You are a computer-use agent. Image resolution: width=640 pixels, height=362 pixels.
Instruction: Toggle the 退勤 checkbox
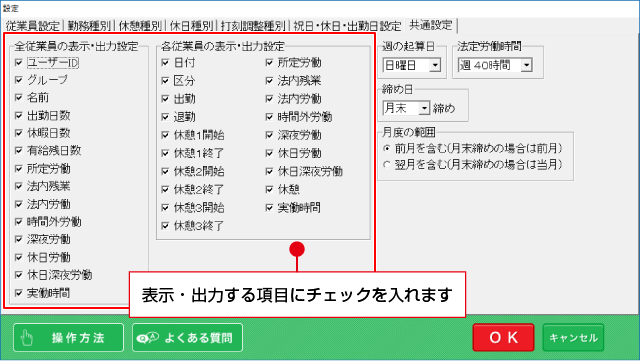click(165, 117)
